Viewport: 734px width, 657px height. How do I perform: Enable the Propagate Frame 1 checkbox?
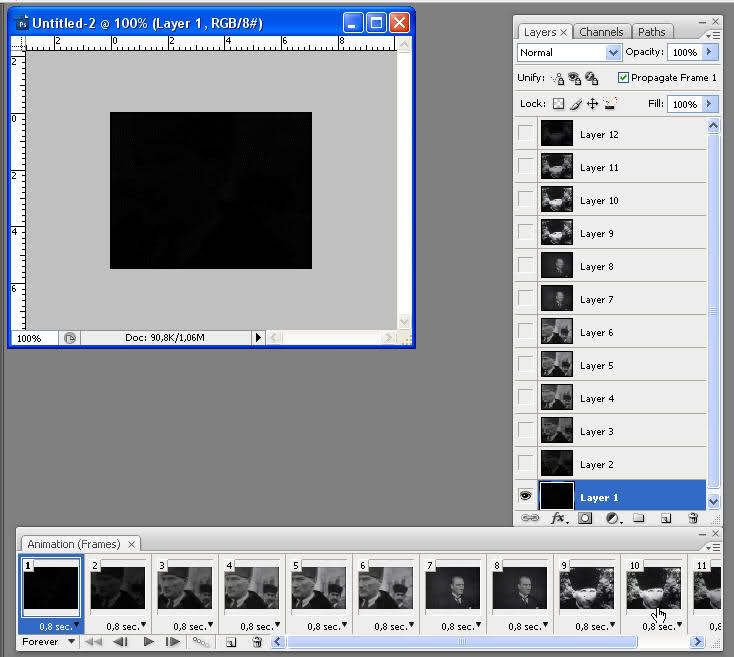pos(623,78)
